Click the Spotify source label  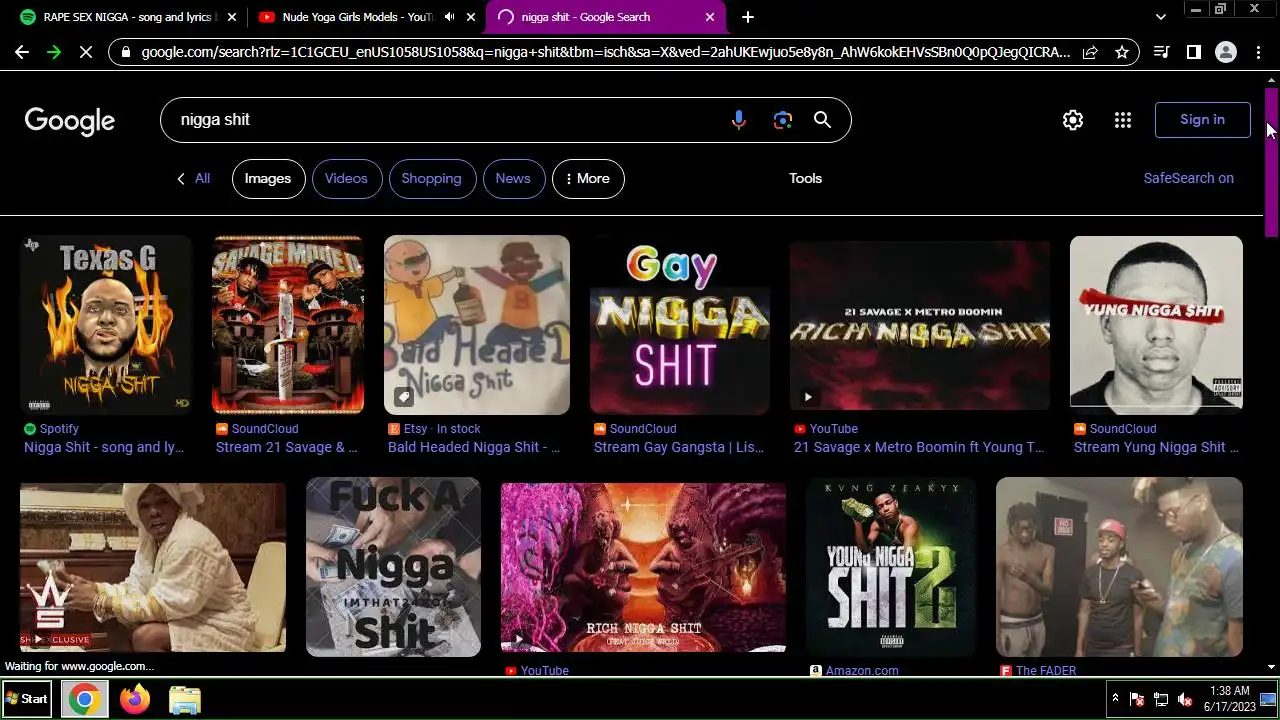59,428
